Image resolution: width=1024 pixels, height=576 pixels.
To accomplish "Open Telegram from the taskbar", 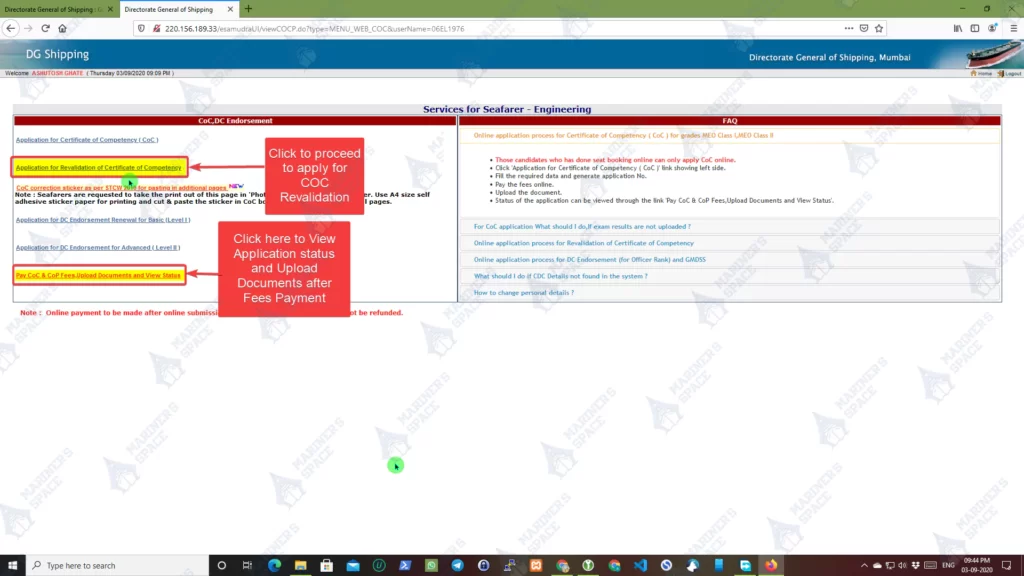I will pyautogui.click(x=457, y=565).
